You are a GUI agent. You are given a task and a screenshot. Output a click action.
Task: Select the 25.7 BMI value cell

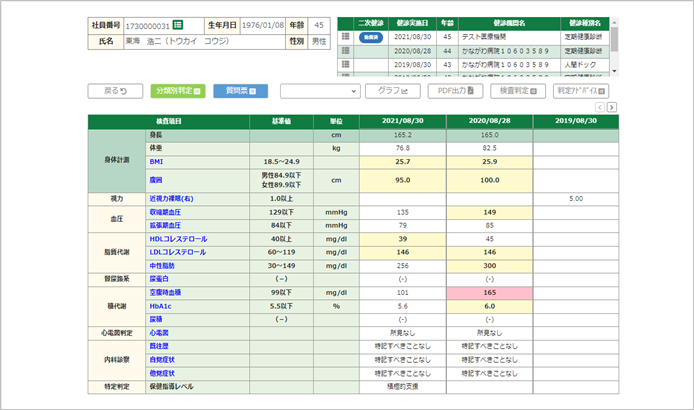pos(403,162)
